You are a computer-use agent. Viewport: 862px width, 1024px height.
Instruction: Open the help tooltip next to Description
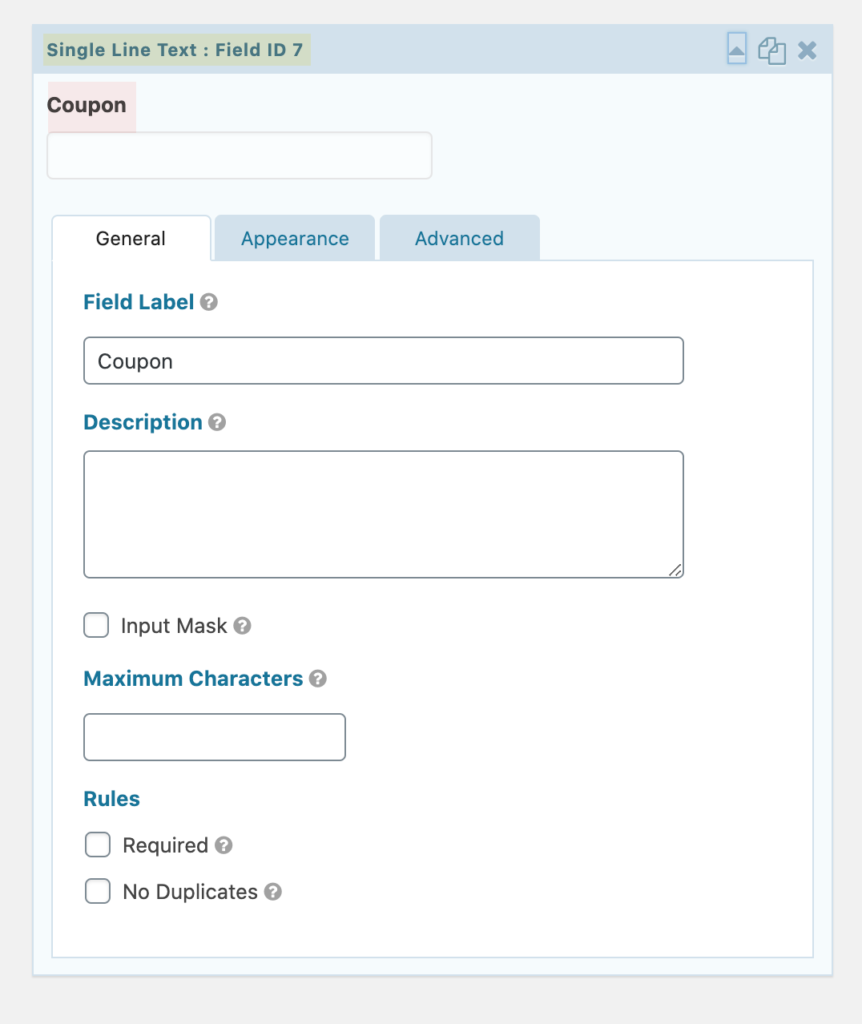(217, 423)
